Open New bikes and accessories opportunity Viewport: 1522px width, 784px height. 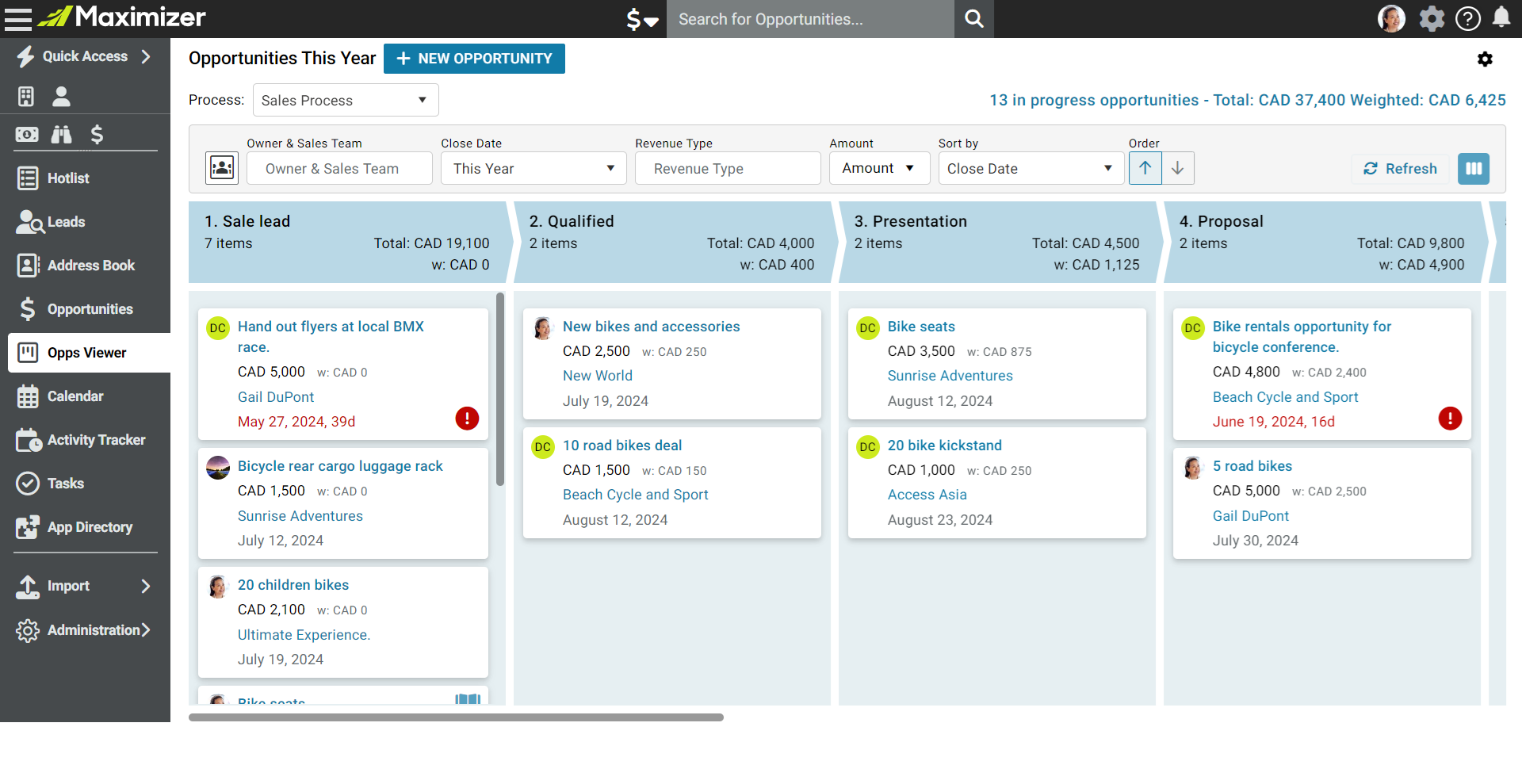tap(651, 327)
